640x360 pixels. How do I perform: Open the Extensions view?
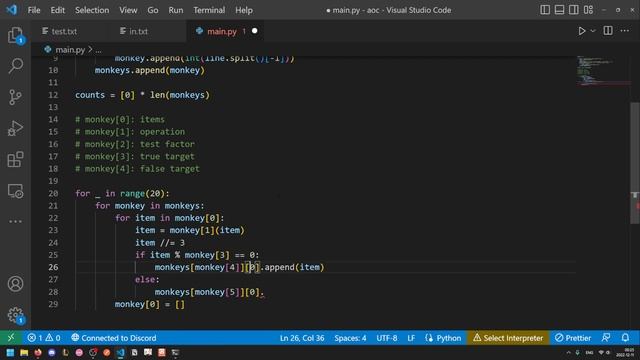tap(16, 160)
